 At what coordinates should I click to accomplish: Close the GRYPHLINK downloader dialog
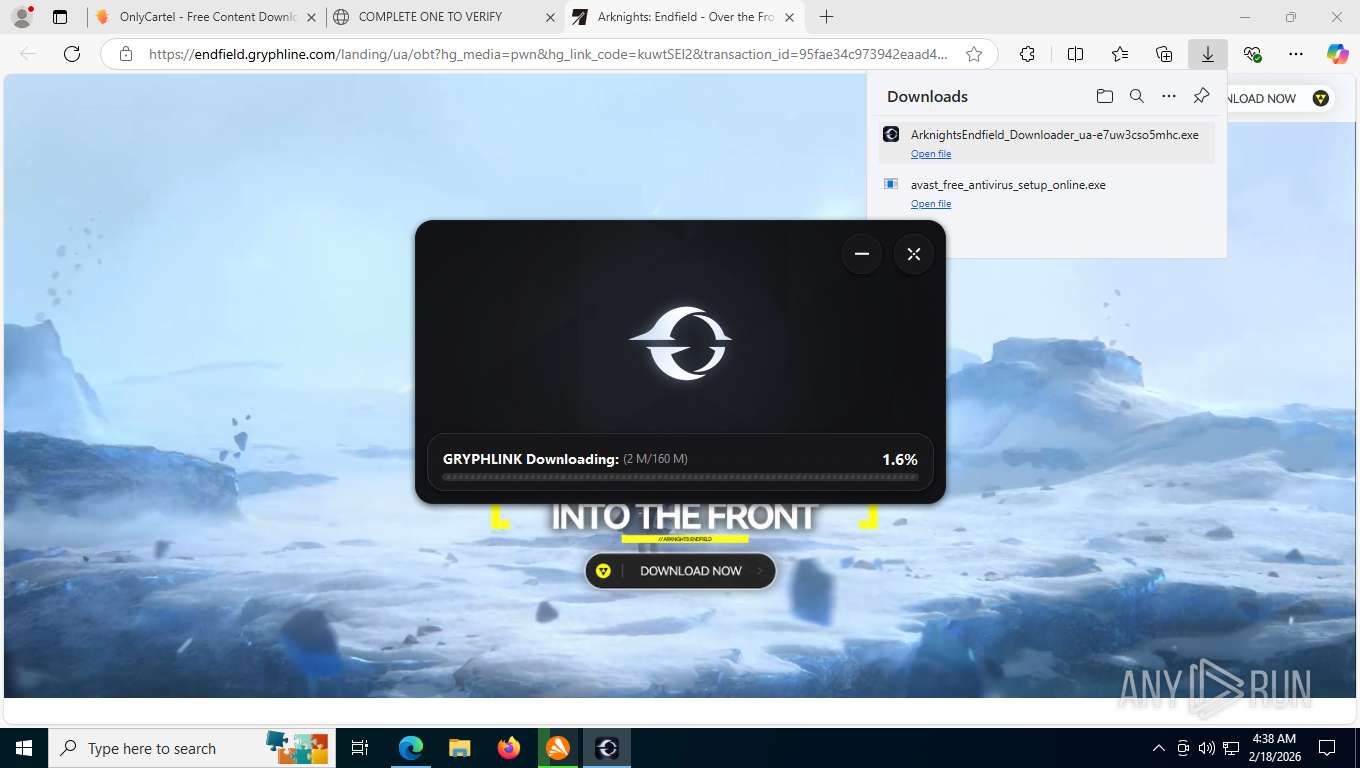click(x=914, y=254)
